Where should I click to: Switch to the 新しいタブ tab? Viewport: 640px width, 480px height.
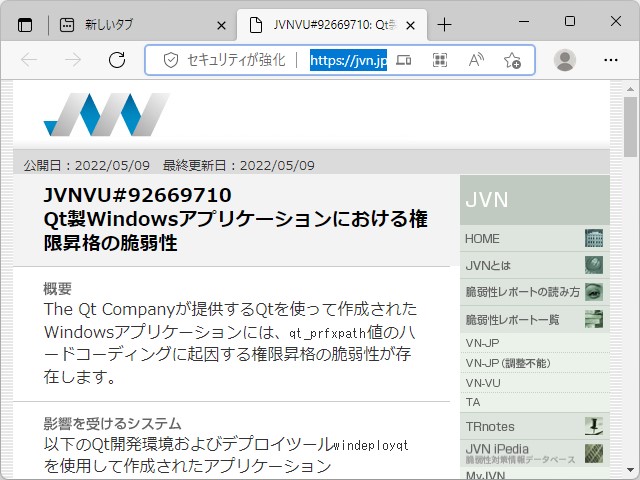[142, 25]
